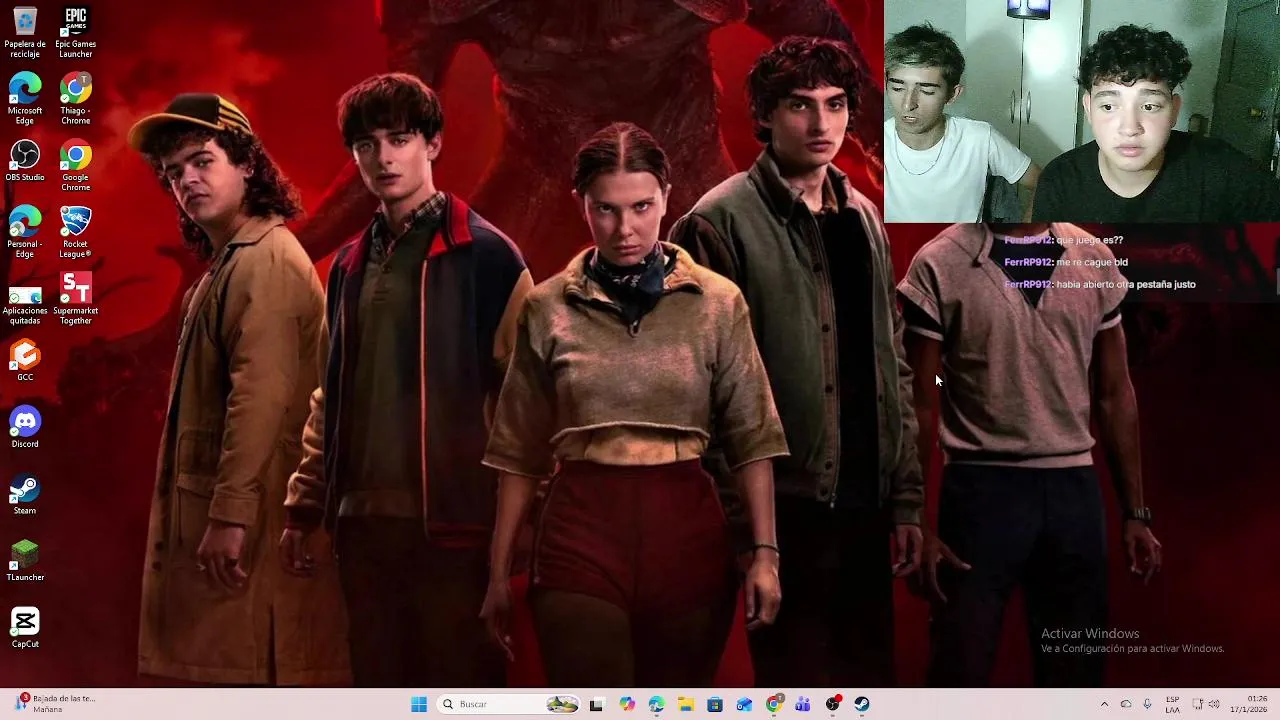Viewport: 1280px width, 720px height.
Task: Launch the TLauncher desktop icon
Action: [25, 561]
